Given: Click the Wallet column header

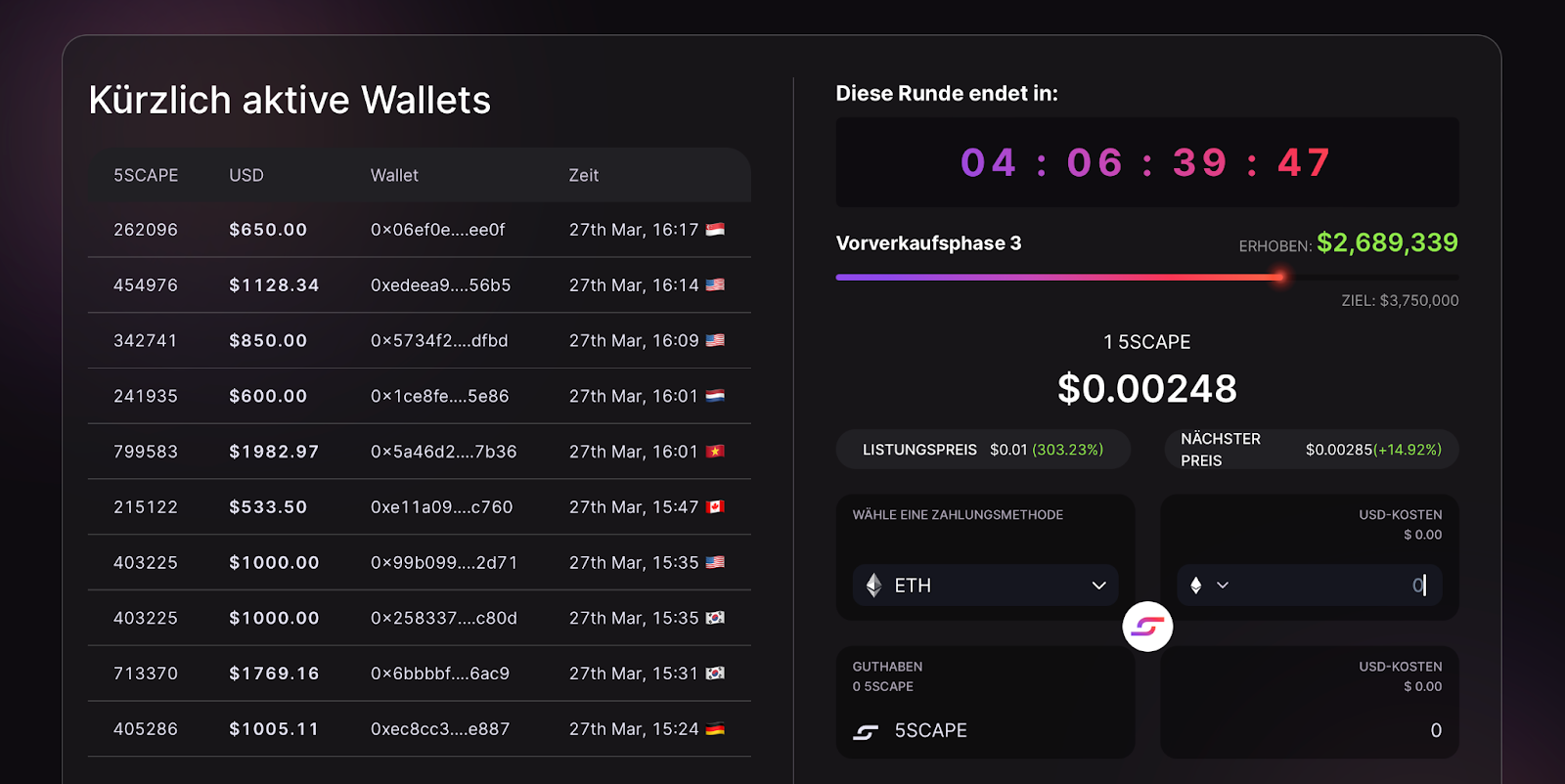Looking at the screenshot, I should coord(394,175).
